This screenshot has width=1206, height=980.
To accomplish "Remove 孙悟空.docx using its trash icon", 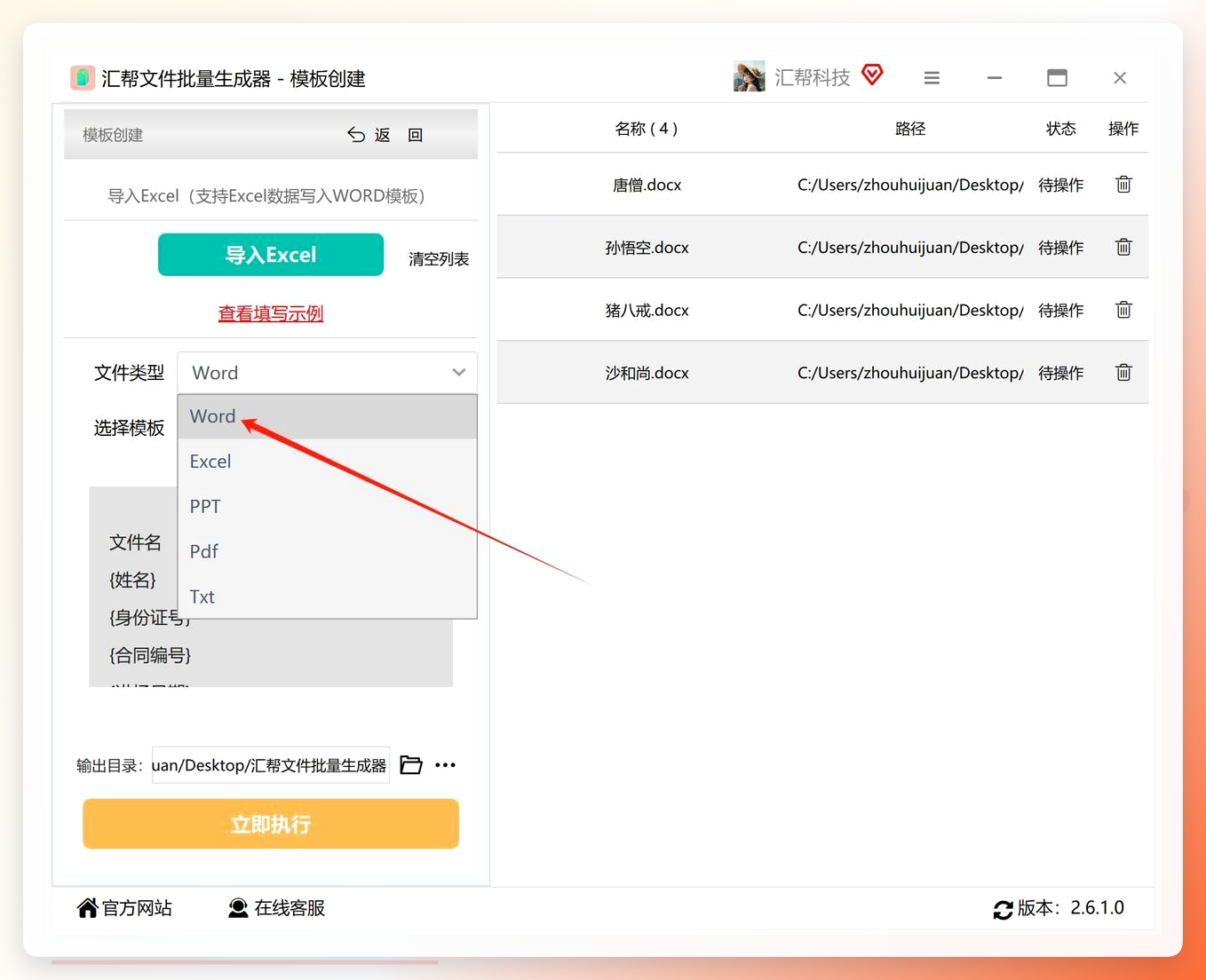I will click(x=1123, y=247).
